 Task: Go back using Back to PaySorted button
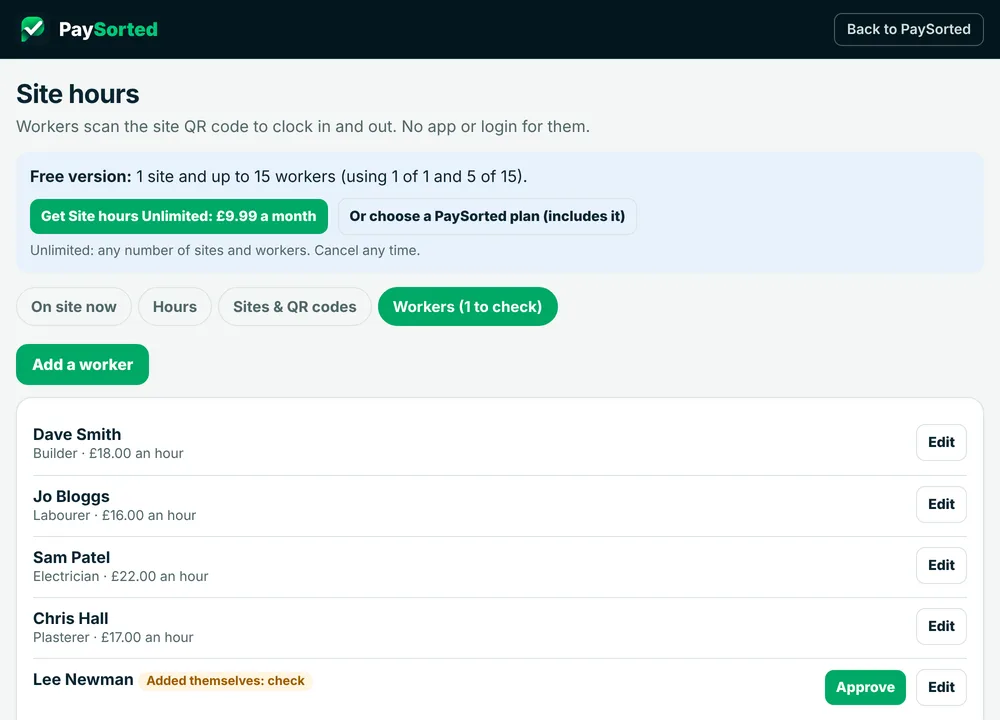pos(908,29)
